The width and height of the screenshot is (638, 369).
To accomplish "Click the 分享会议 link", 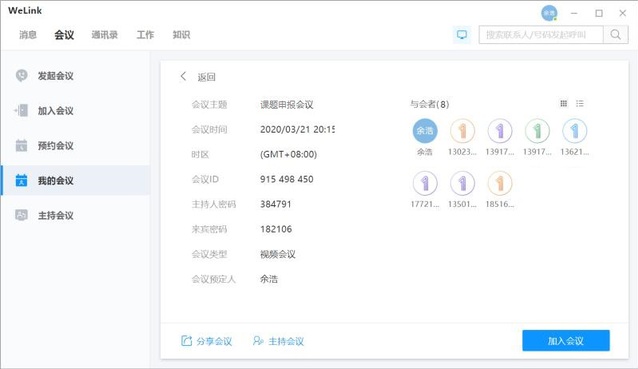I will click(206, 341).
